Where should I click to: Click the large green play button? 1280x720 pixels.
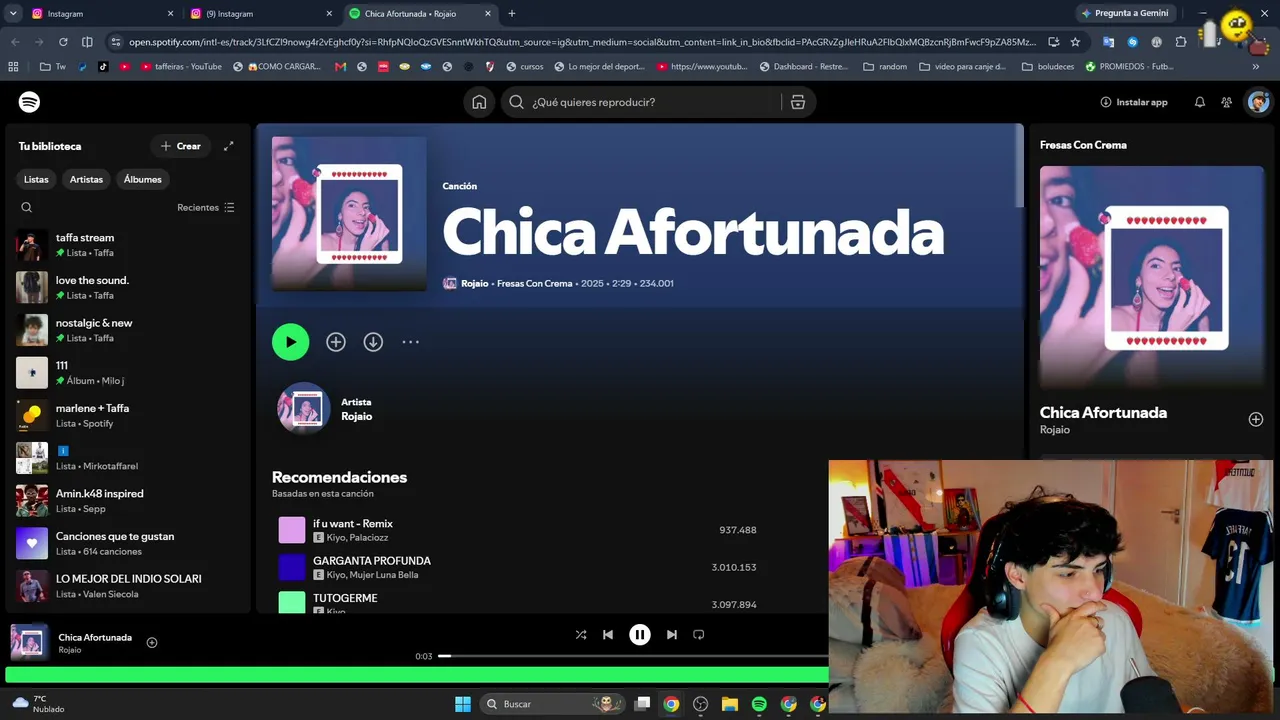click(290, 342)
